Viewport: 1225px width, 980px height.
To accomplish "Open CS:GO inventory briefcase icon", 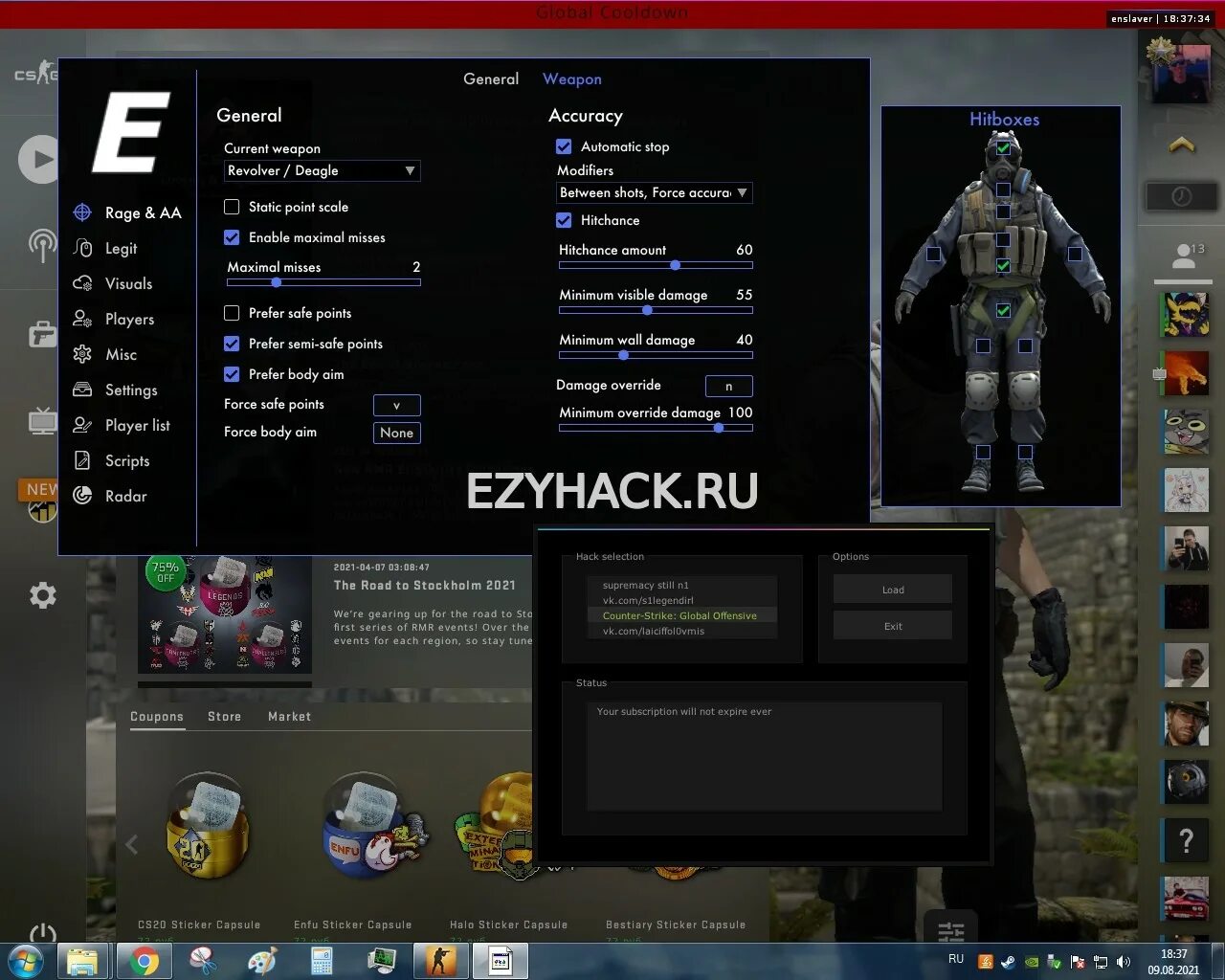I will [x=42, y=333].
